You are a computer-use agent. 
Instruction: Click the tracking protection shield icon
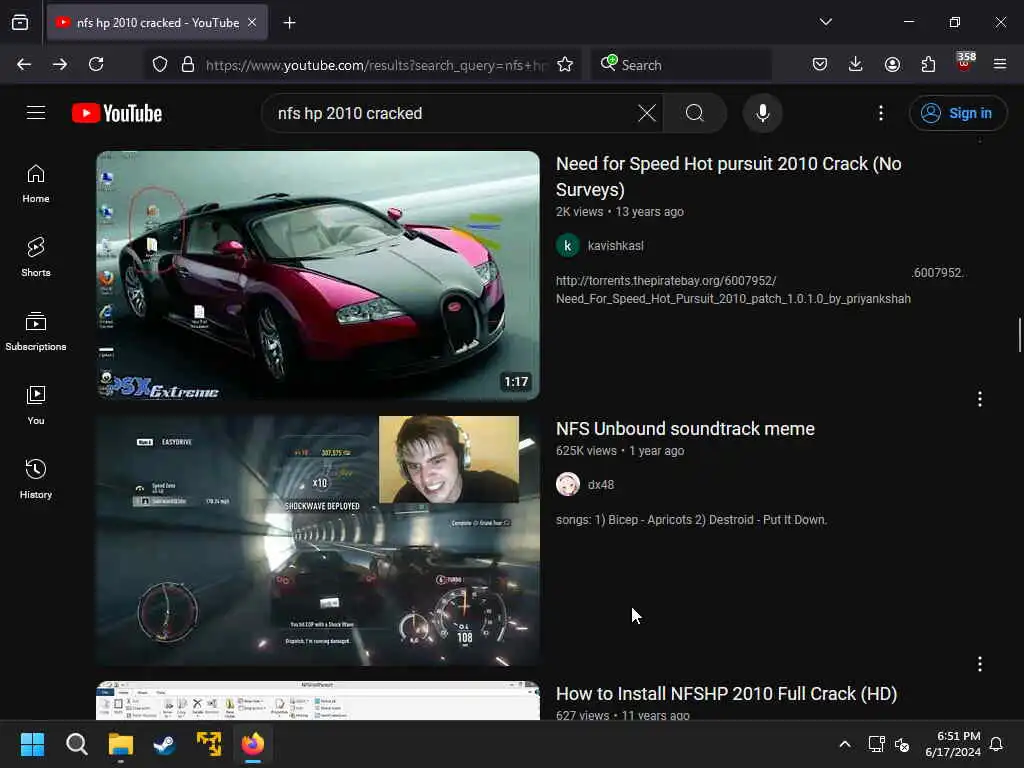point(160,64)
